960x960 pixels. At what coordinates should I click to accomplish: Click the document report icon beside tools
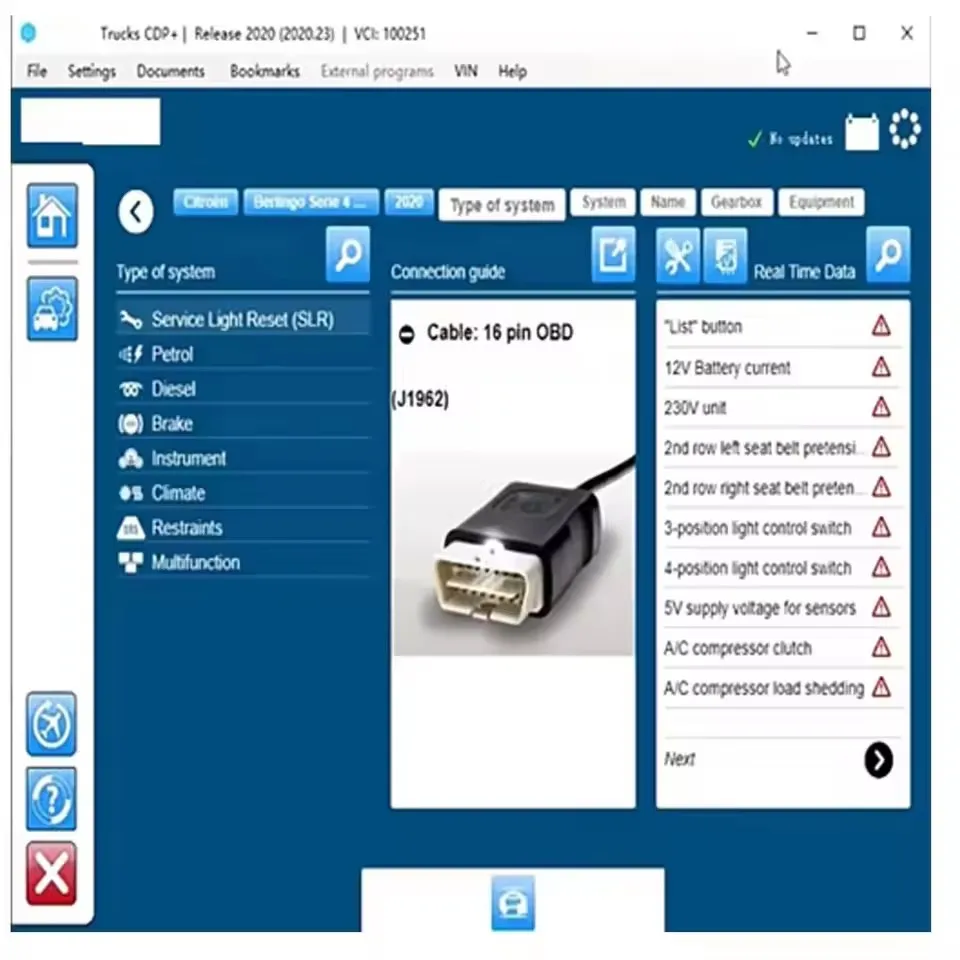pyautogui.click(x=726, y=255)
